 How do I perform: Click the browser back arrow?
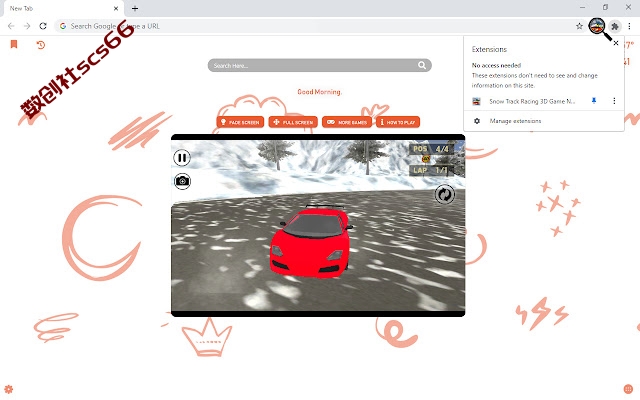point(11,26)
